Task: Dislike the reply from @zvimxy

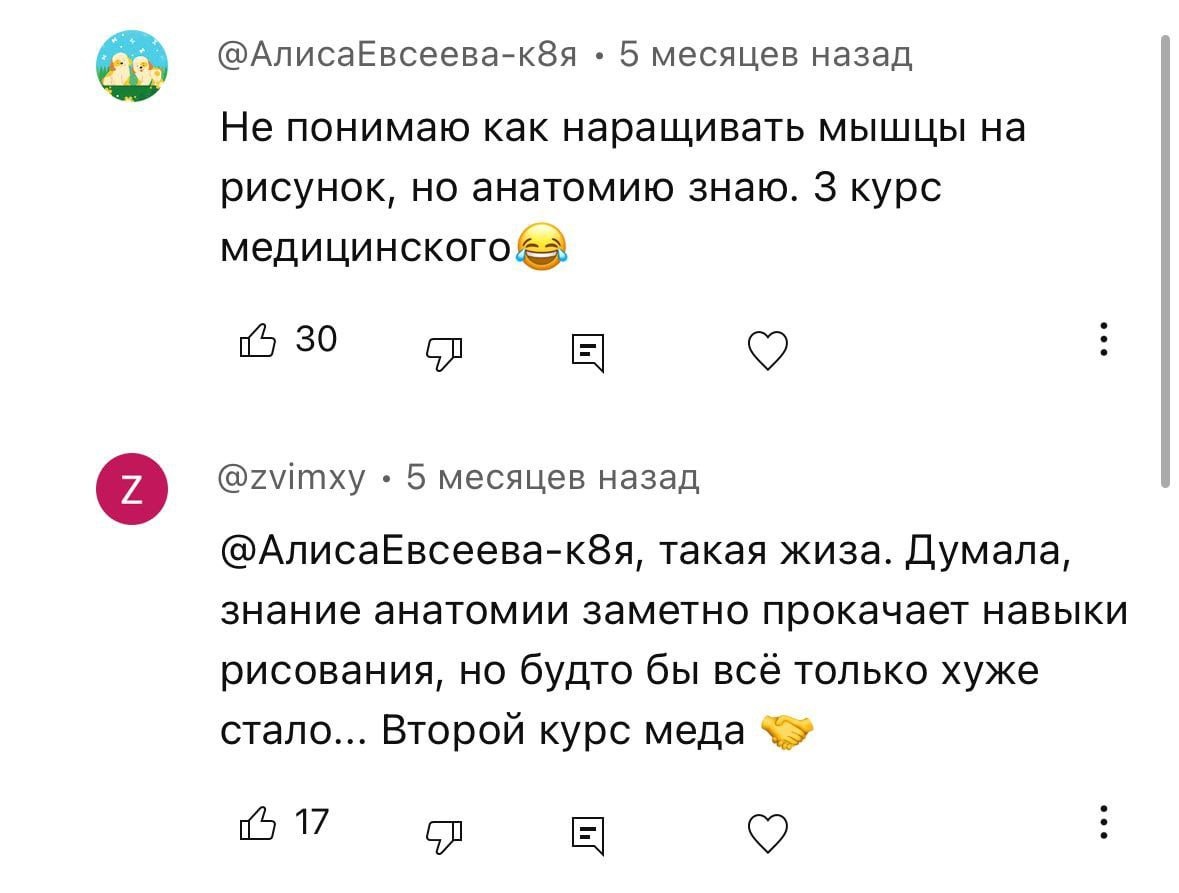Action: click(443, 836)
